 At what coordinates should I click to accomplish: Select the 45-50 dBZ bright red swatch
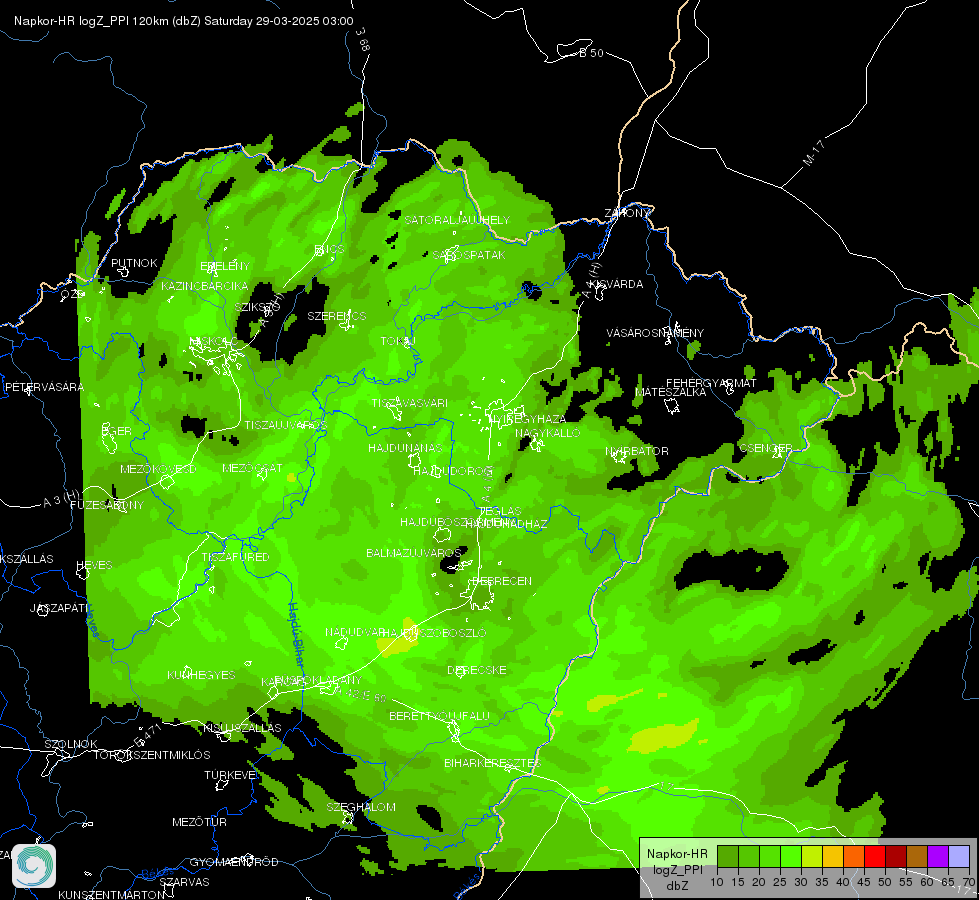pyautogui.click(x=875, y=857)
